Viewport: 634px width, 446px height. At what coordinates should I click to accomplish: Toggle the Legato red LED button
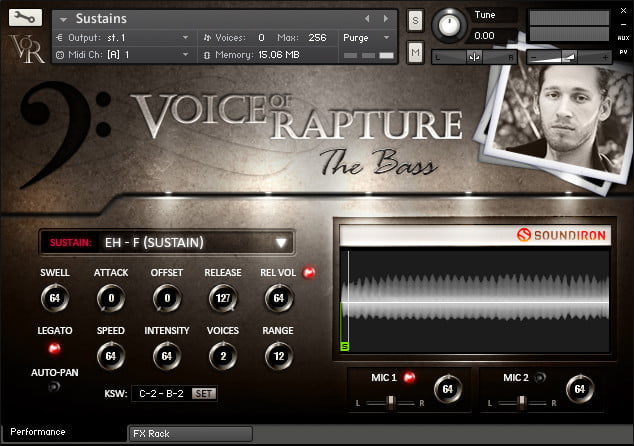coord(54,348)
